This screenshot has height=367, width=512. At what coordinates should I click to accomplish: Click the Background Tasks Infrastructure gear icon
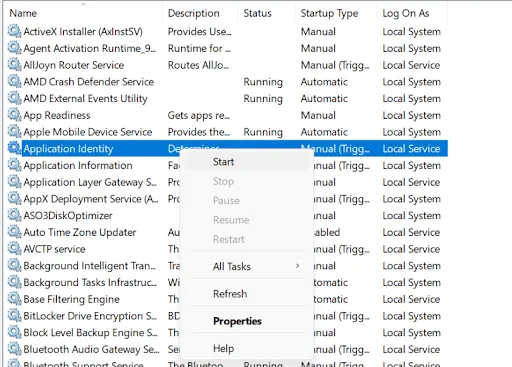[14, 282]
